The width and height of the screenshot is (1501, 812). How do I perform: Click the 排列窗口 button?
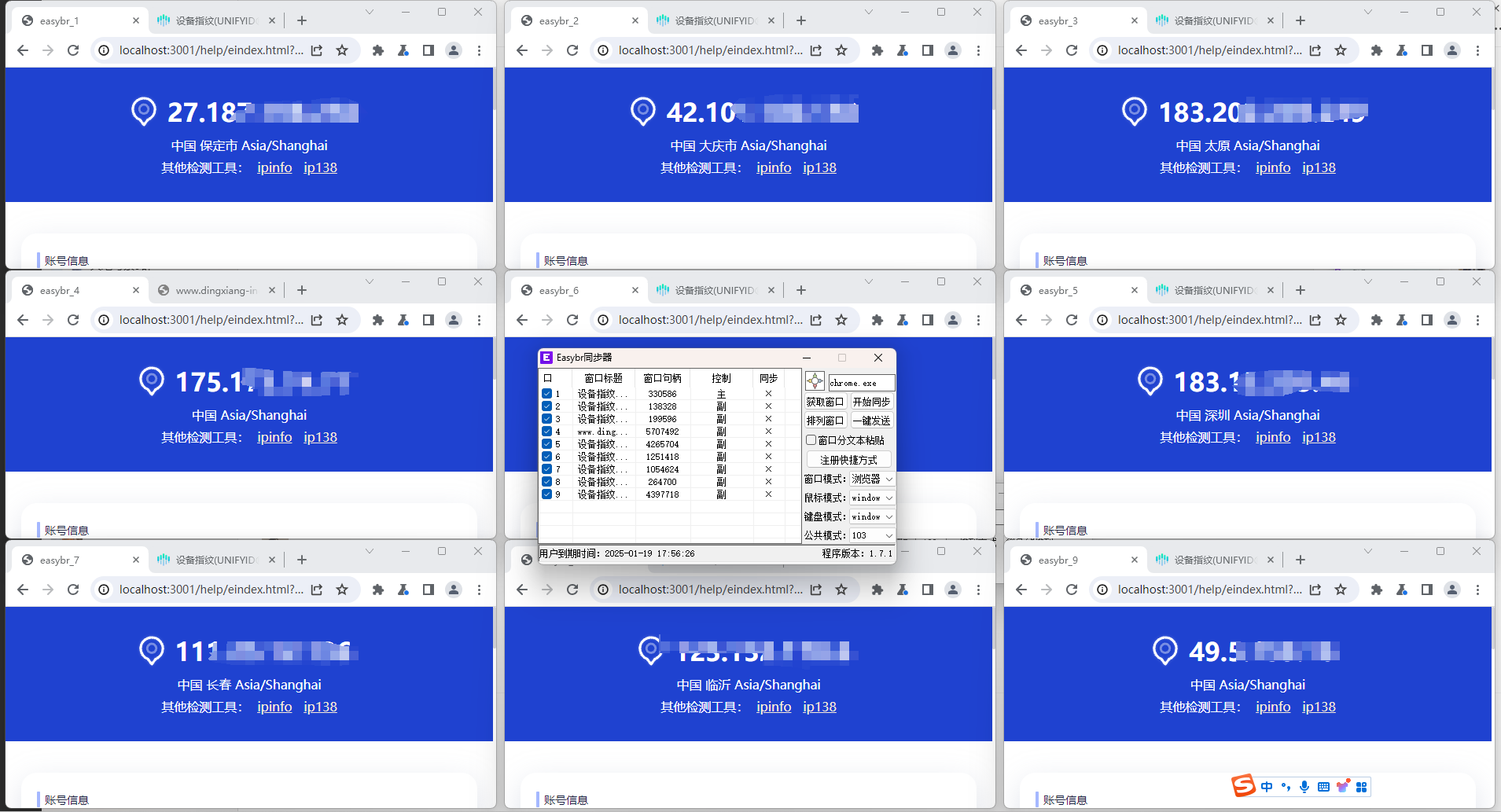coord(825,421)
